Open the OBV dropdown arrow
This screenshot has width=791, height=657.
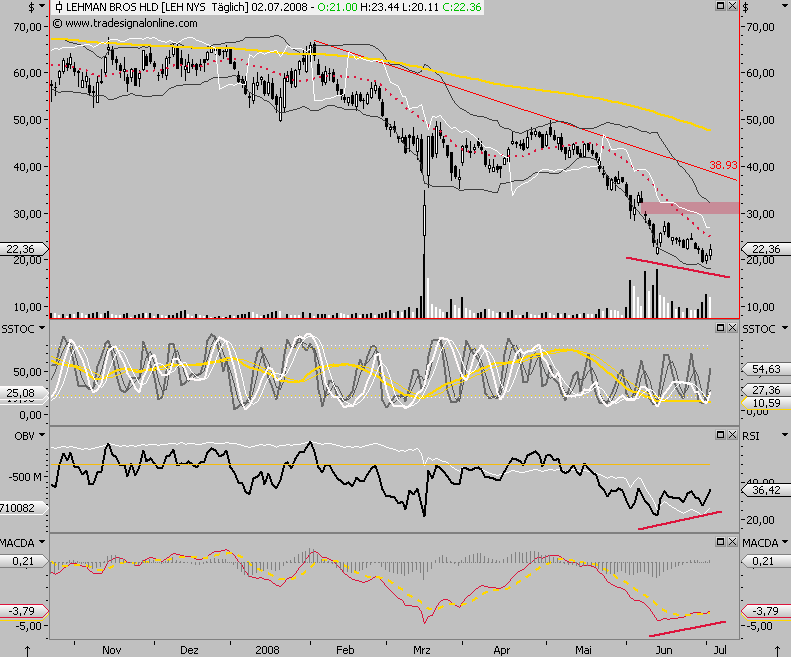pos(42,435)
